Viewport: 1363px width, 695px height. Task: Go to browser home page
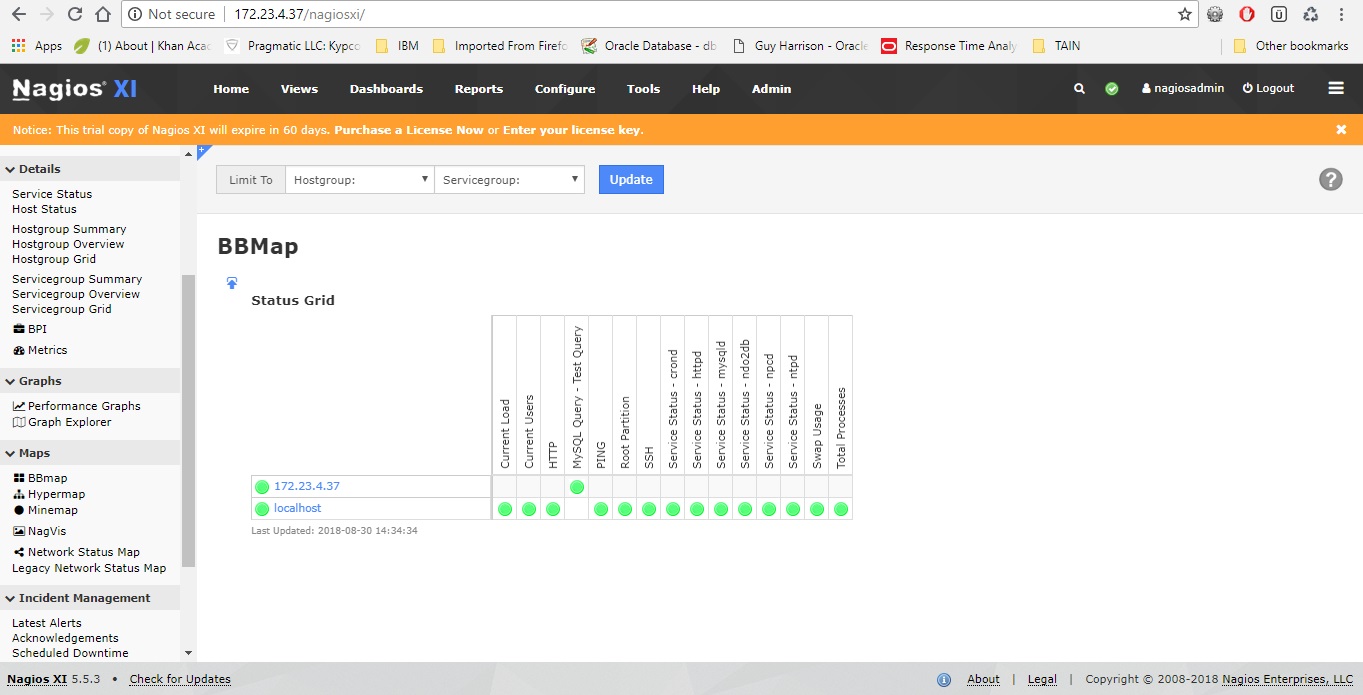click(103, 14)
